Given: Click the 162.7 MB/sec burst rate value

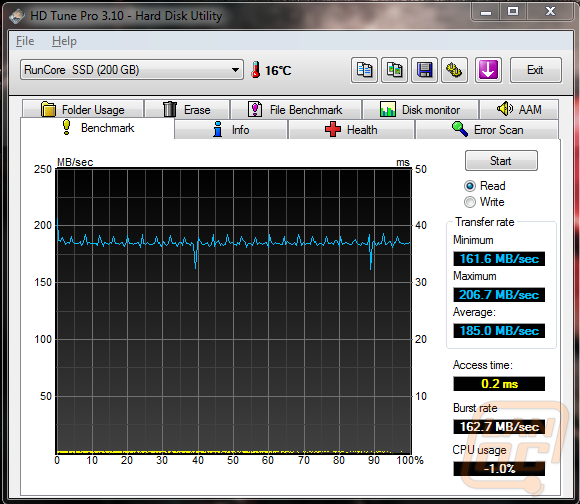Looking at the screenshot, I should click(499, 427).
